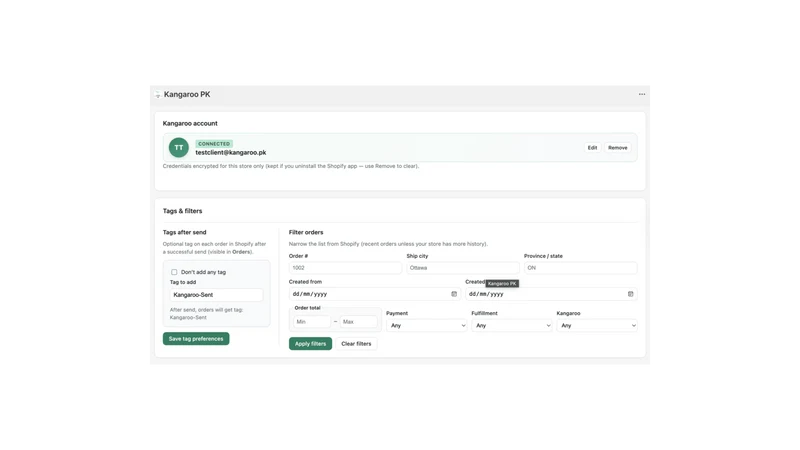Click the Kangaroo PK app logo icon

click(x=158, y=94)
